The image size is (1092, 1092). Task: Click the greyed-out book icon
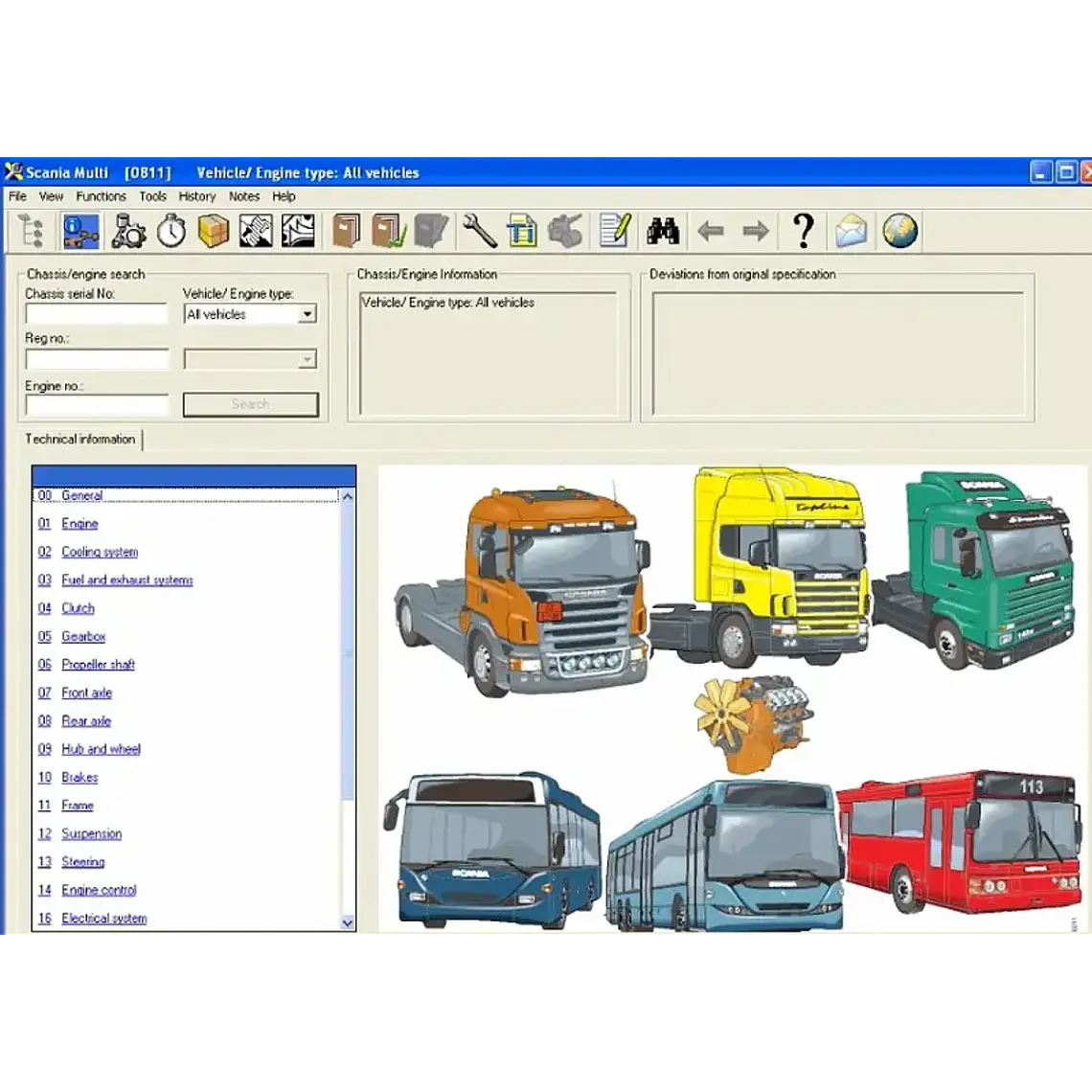[431, 231]
